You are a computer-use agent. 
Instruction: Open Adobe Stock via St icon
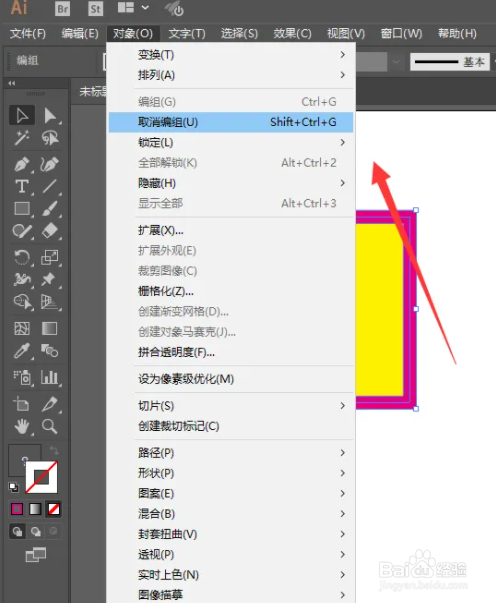coord(95,8)
